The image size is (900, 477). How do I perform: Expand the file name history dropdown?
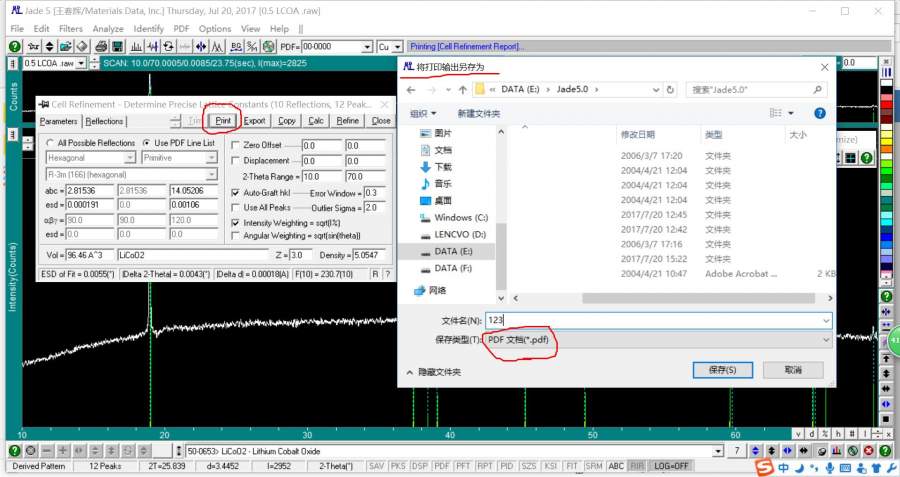(x=826, y=320)
